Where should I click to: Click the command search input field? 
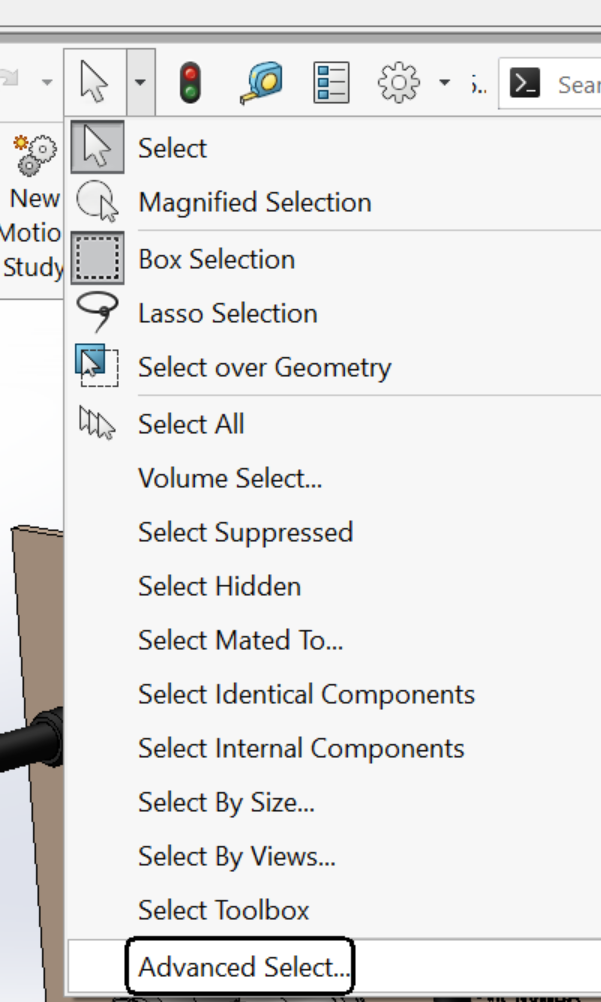coord(550,84)
